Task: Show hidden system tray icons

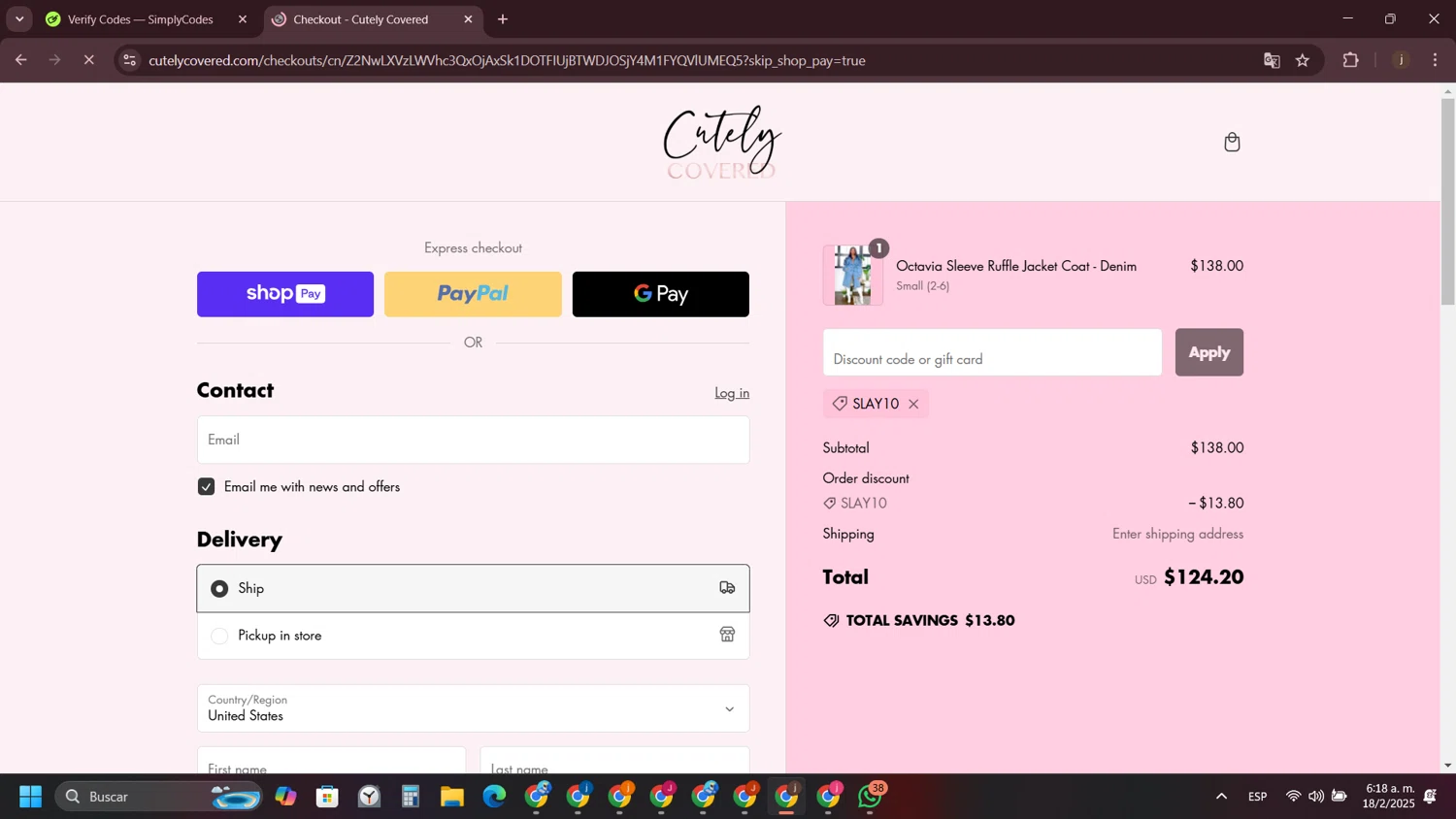Action: point(1221,797)
